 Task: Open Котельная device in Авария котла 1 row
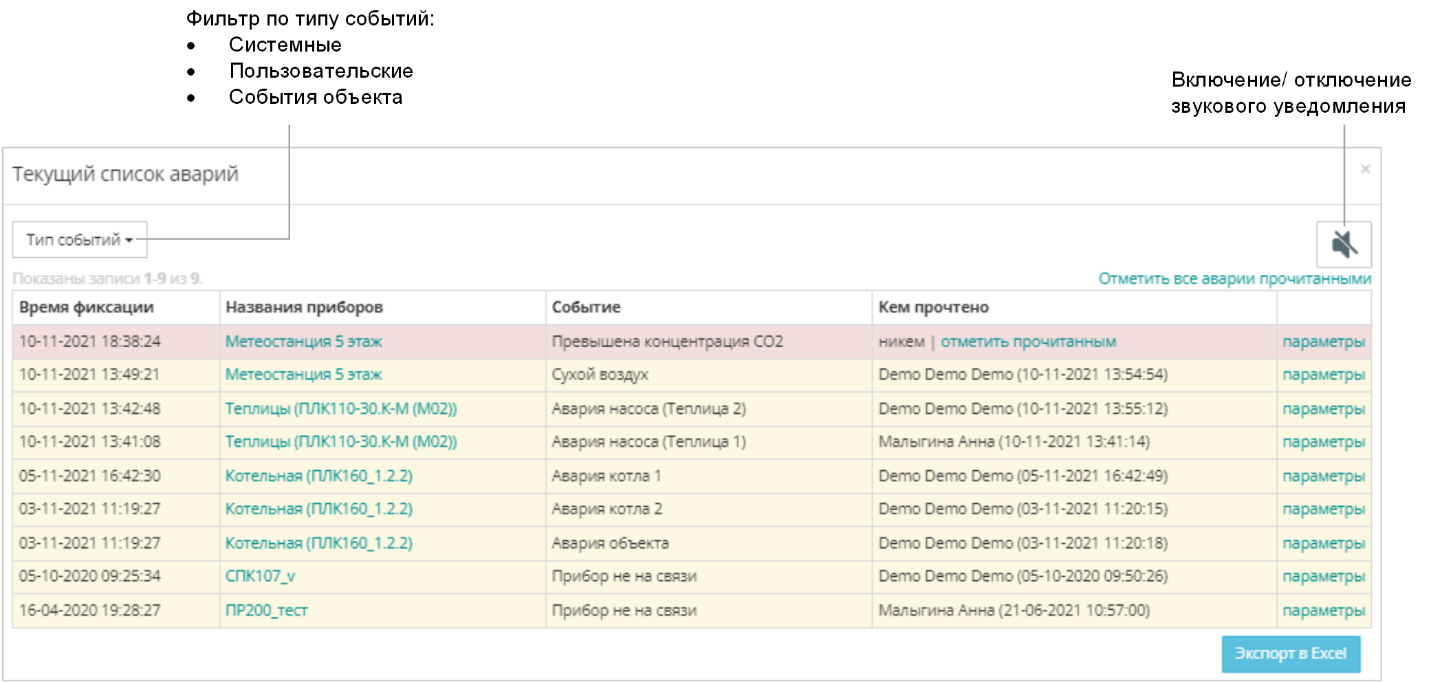coord(319,476)
